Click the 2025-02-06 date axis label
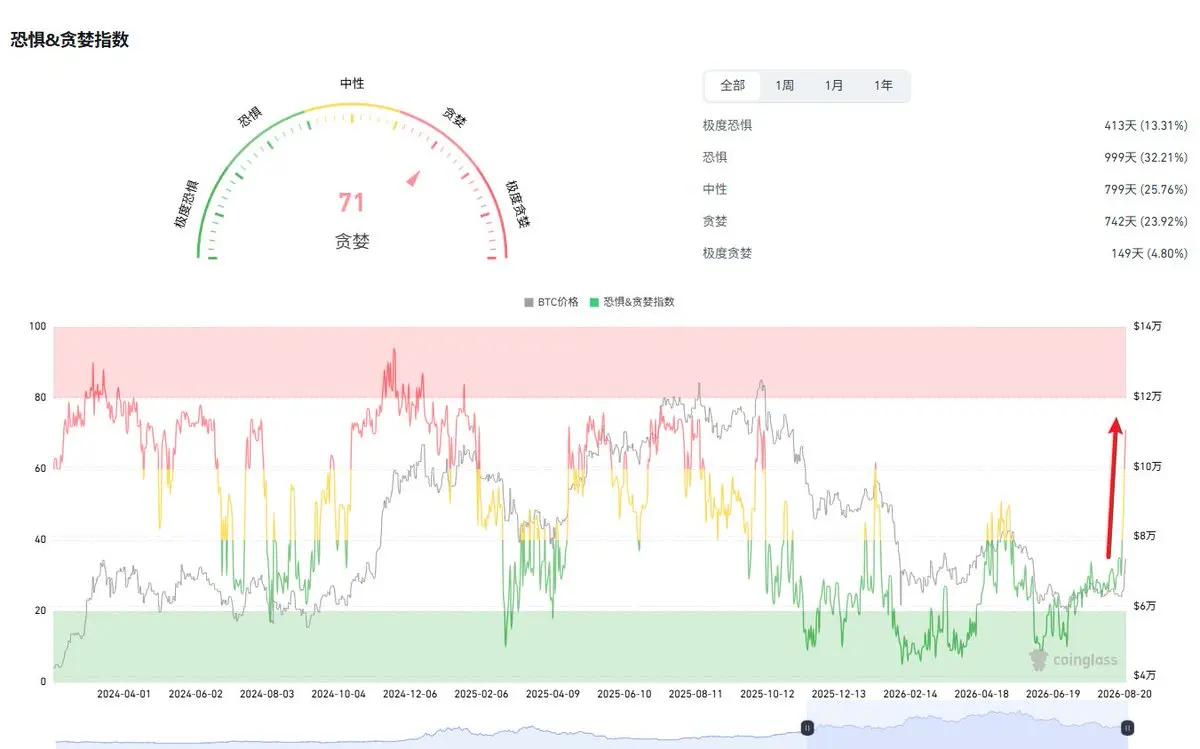Image resolution: width=1200 pixels, height=749 pixels. [x=482, y=693]
